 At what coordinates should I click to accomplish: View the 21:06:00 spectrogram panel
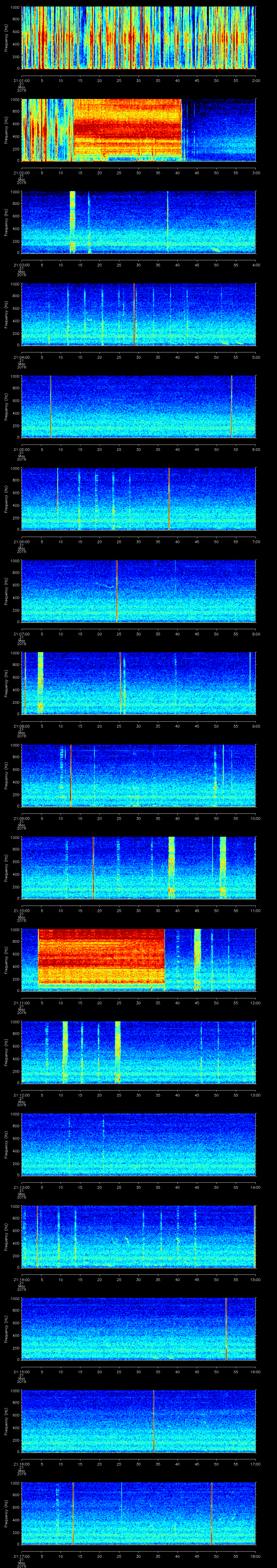(138, 499)
